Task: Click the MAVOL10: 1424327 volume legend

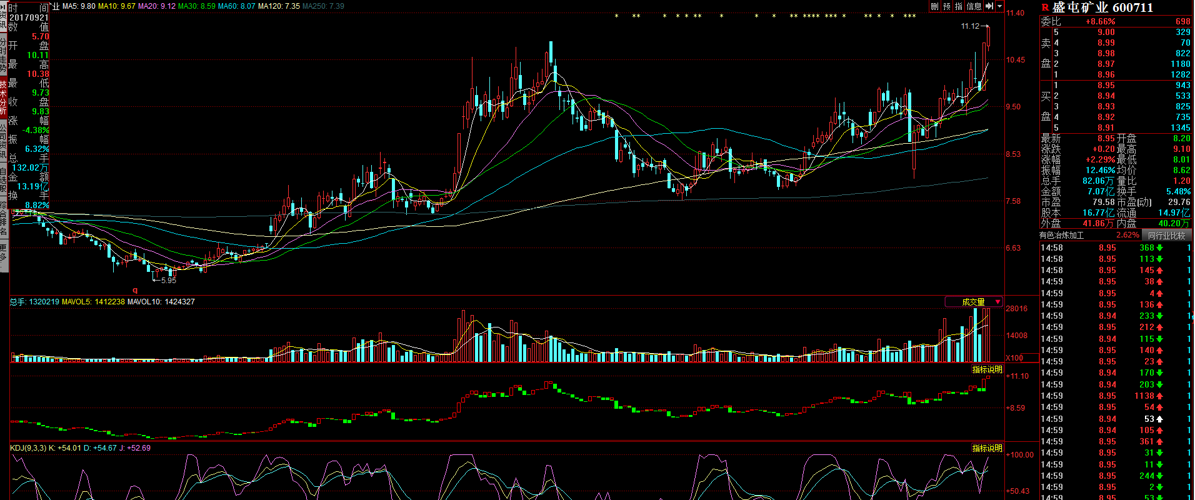Action: click(x=161, y=302)
